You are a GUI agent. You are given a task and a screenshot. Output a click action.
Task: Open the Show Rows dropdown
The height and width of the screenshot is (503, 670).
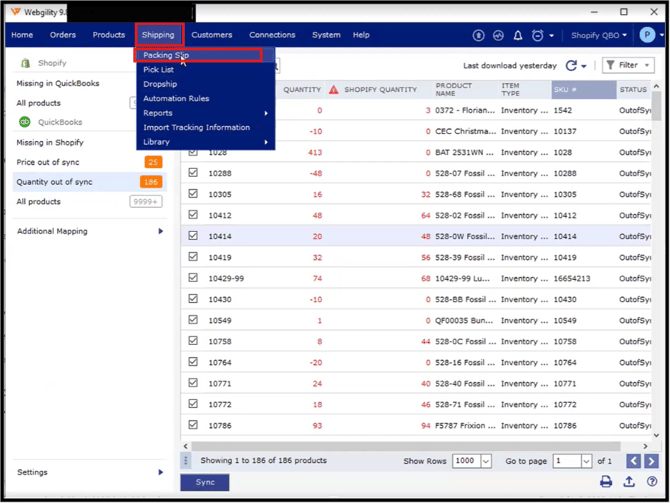pyautogui.click(x=486, y=461)
